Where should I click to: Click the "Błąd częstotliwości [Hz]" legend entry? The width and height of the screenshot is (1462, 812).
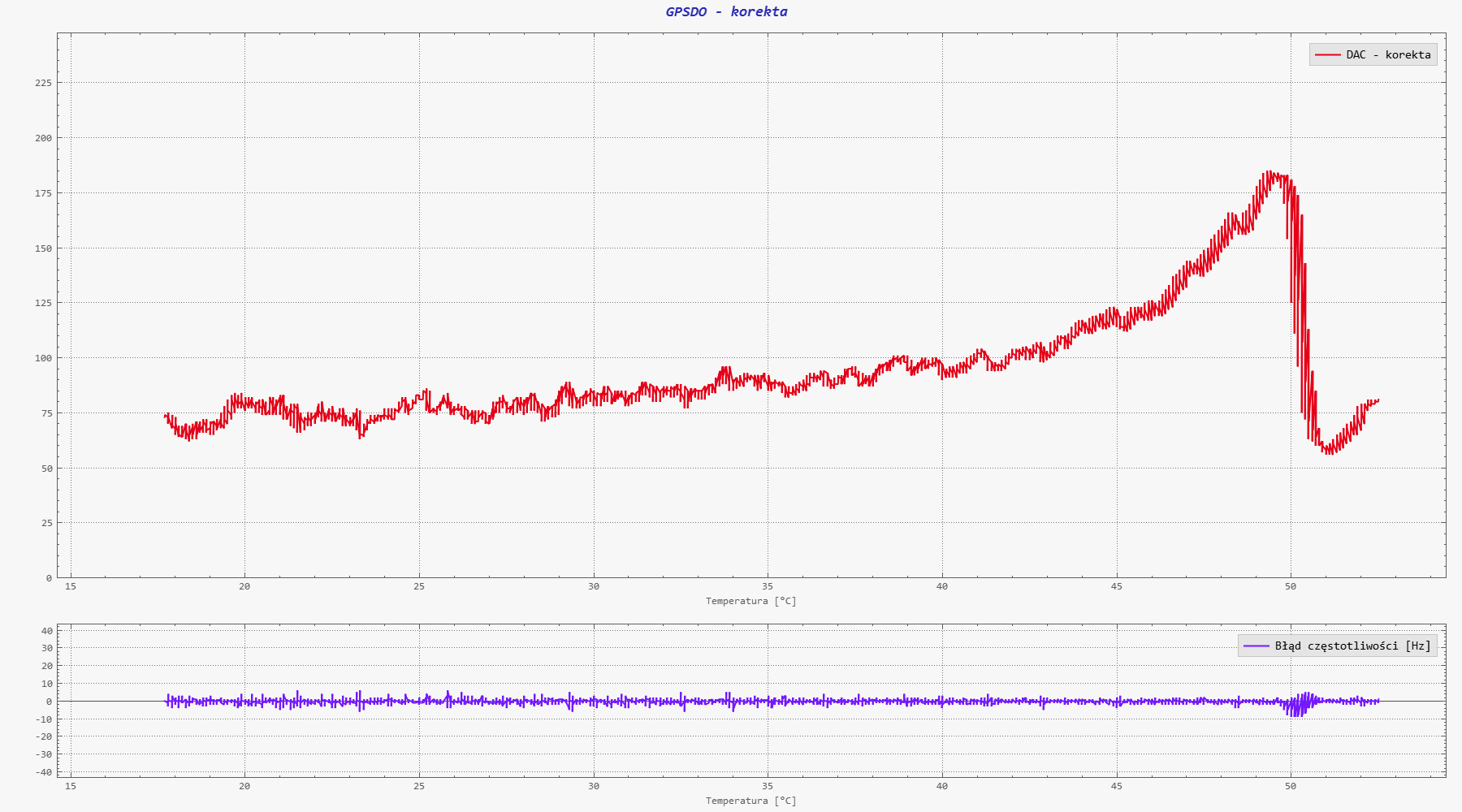(x=1337, y=646)
